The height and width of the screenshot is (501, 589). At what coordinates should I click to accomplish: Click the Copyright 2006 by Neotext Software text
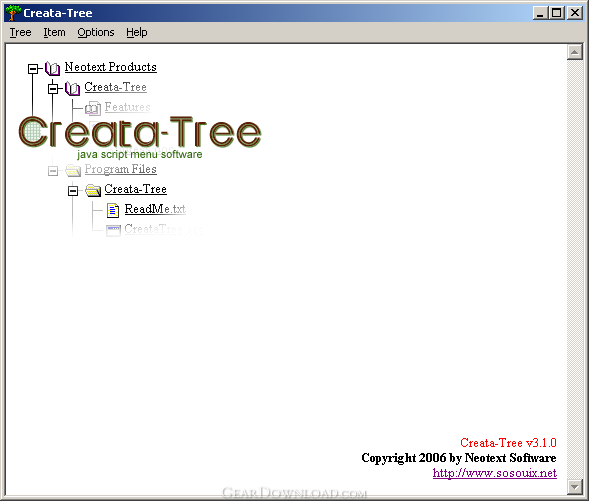click(x=459, y=458)
